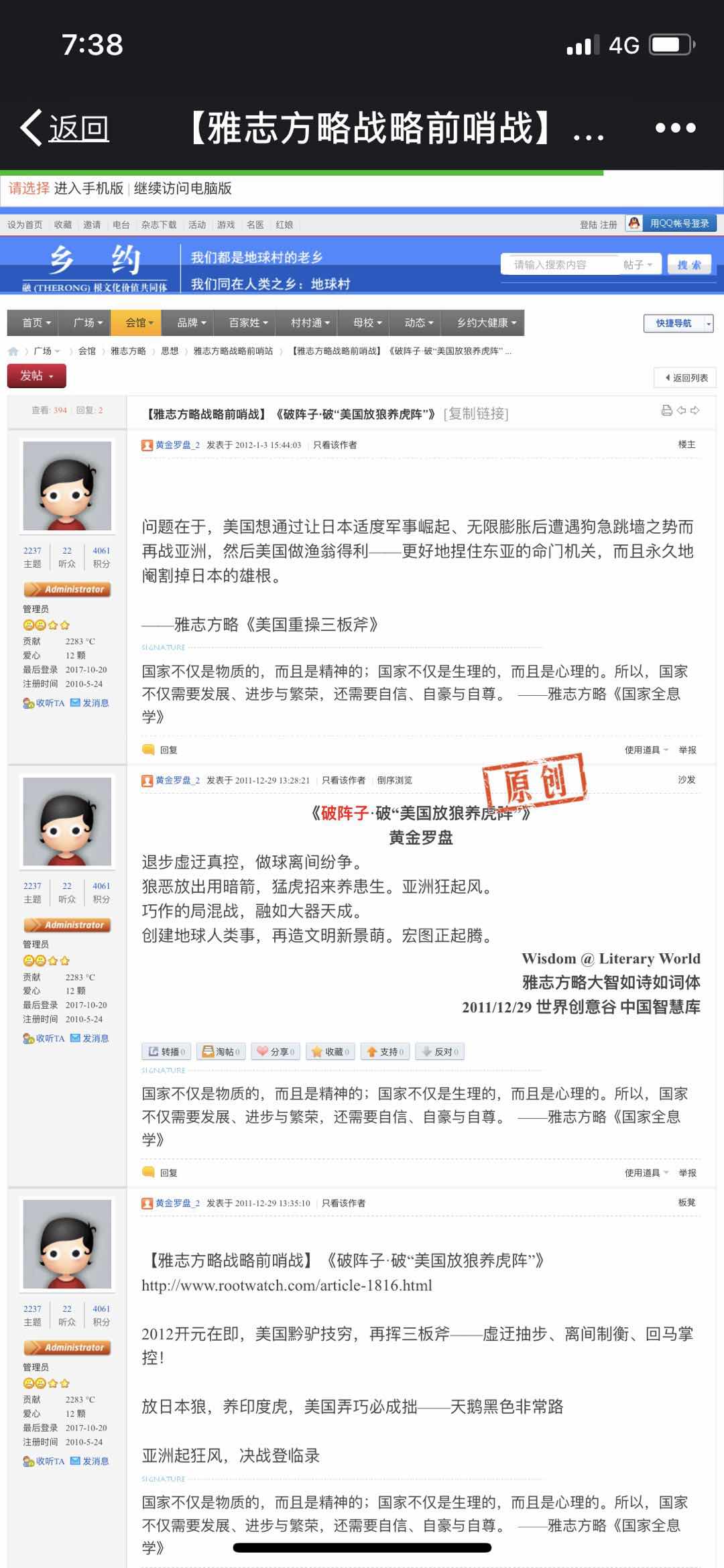Tap the back arrow 返回
Viewport: 724px width, 1568px height.
point(65,127)
